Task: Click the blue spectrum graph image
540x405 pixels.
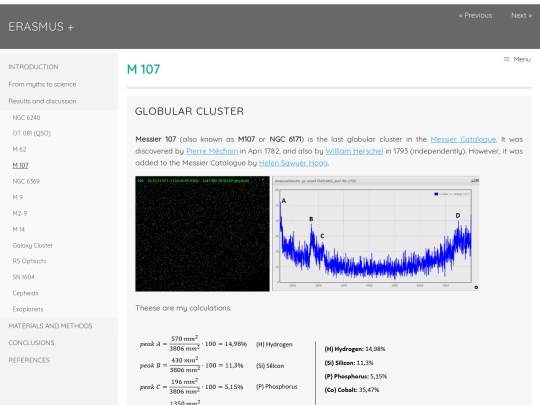Action: tap(376, 234)
